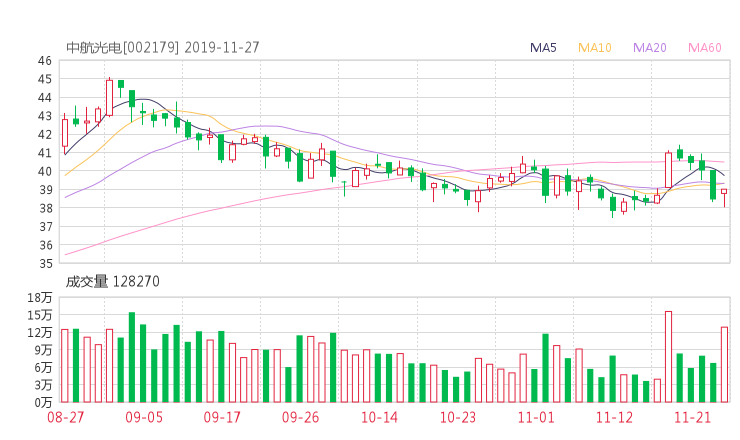Select the 08-27 date axis label

tap(66, 417)
